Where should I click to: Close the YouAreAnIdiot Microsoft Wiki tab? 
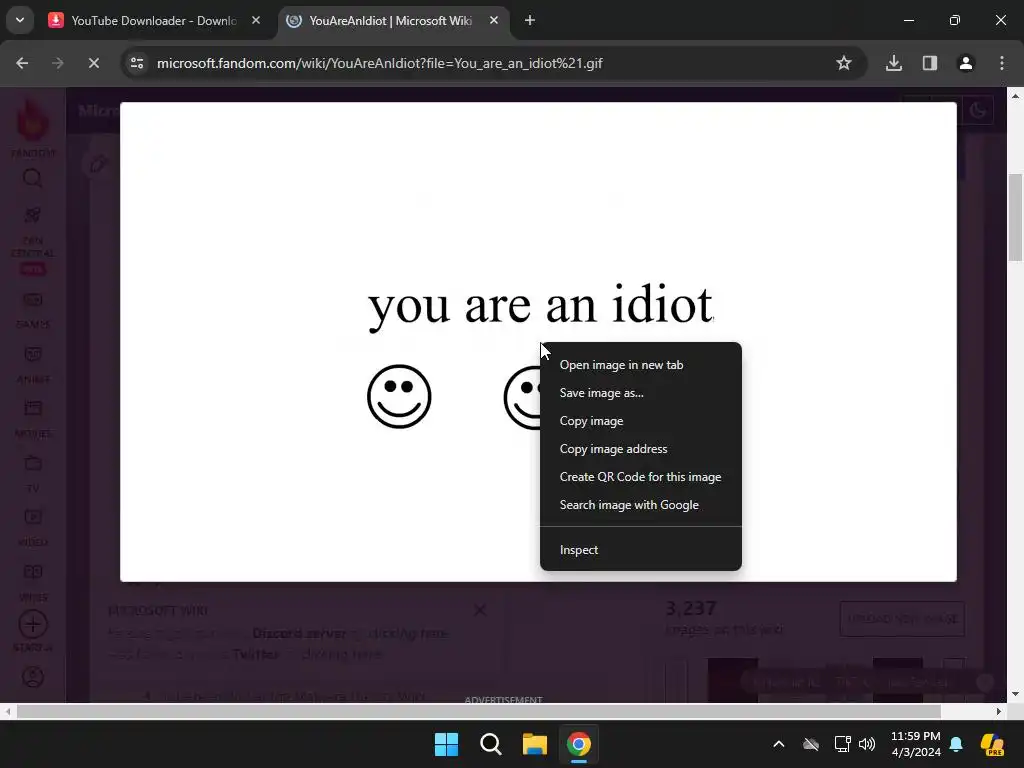(x=494, y=21)
